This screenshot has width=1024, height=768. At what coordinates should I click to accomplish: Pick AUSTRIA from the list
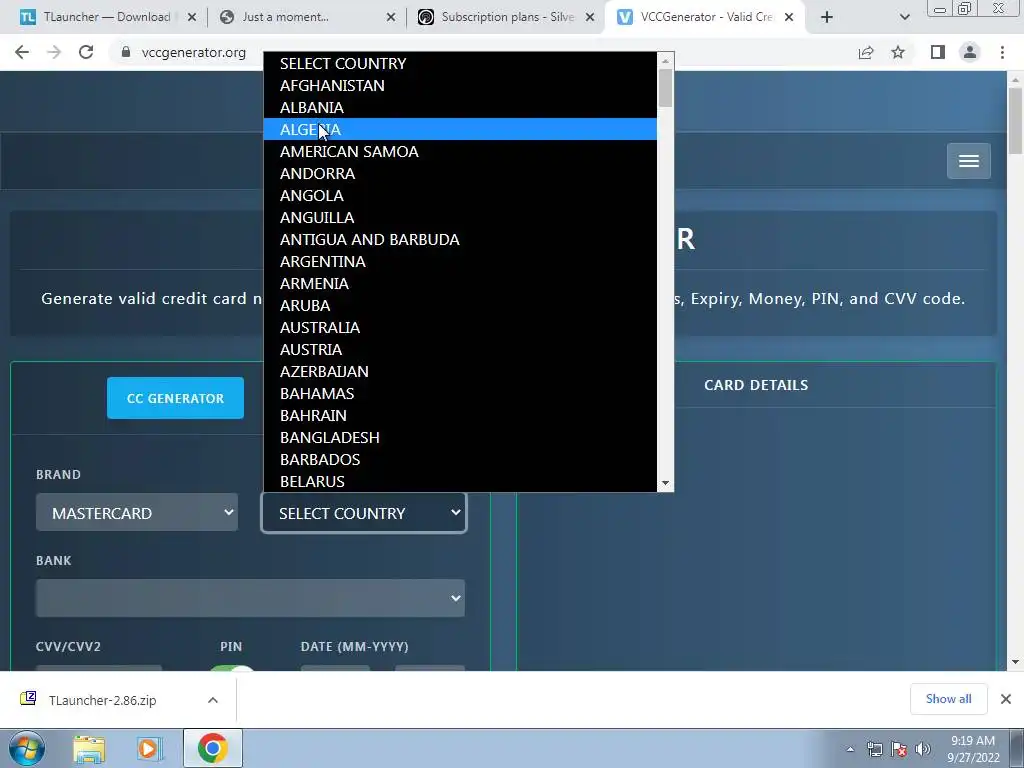[460, 349]
